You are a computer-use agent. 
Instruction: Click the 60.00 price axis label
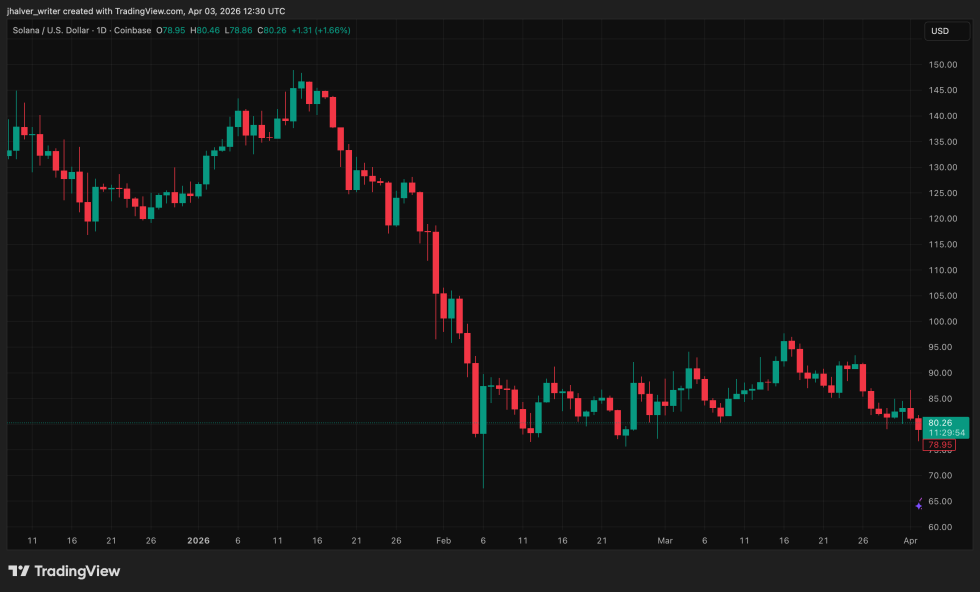940,527
